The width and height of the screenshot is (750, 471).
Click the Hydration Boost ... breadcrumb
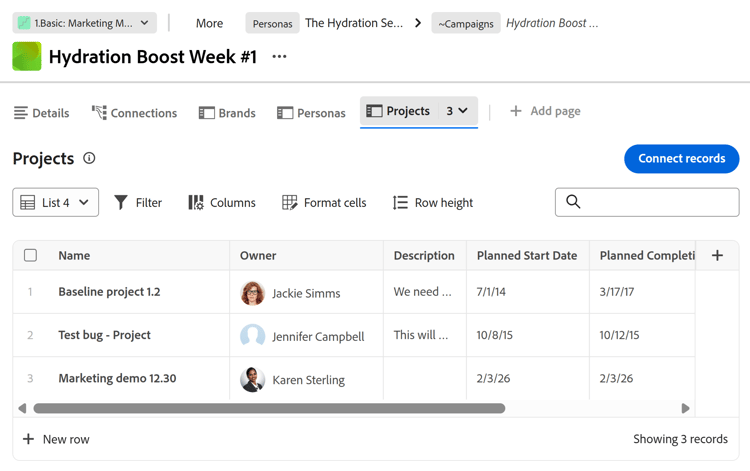tap(552, 23)
